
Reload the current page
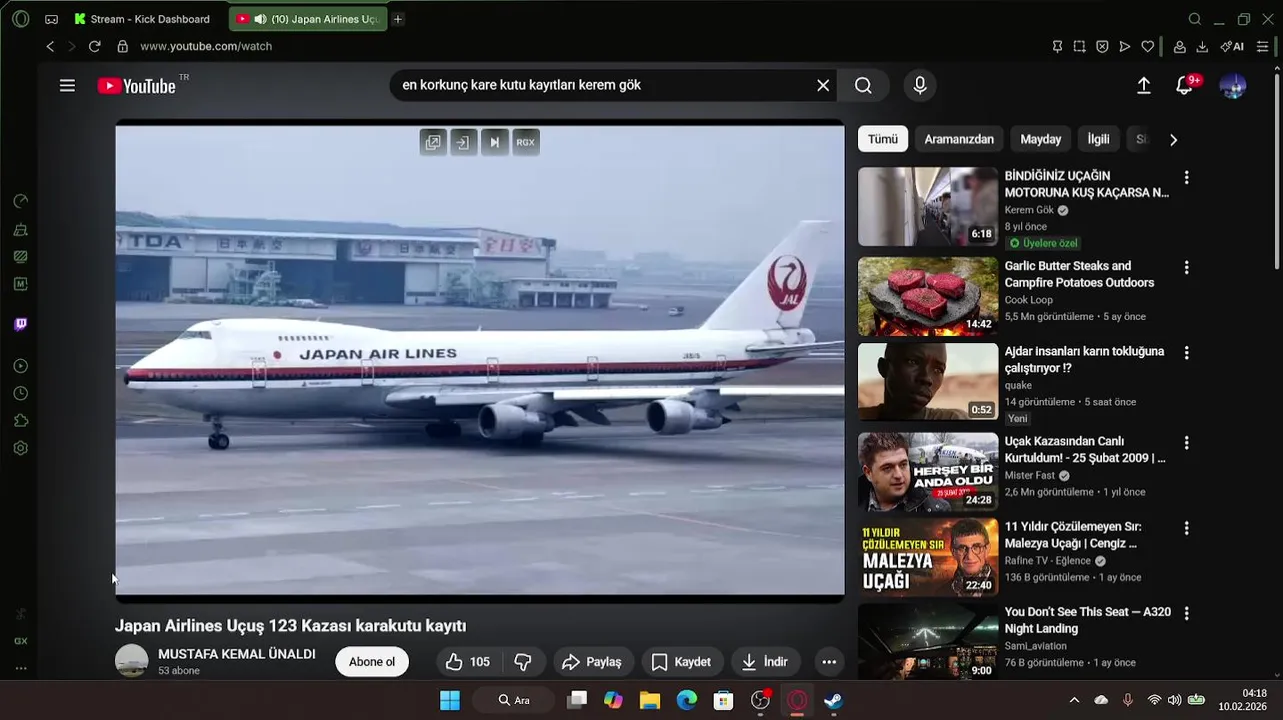point(95,46)
